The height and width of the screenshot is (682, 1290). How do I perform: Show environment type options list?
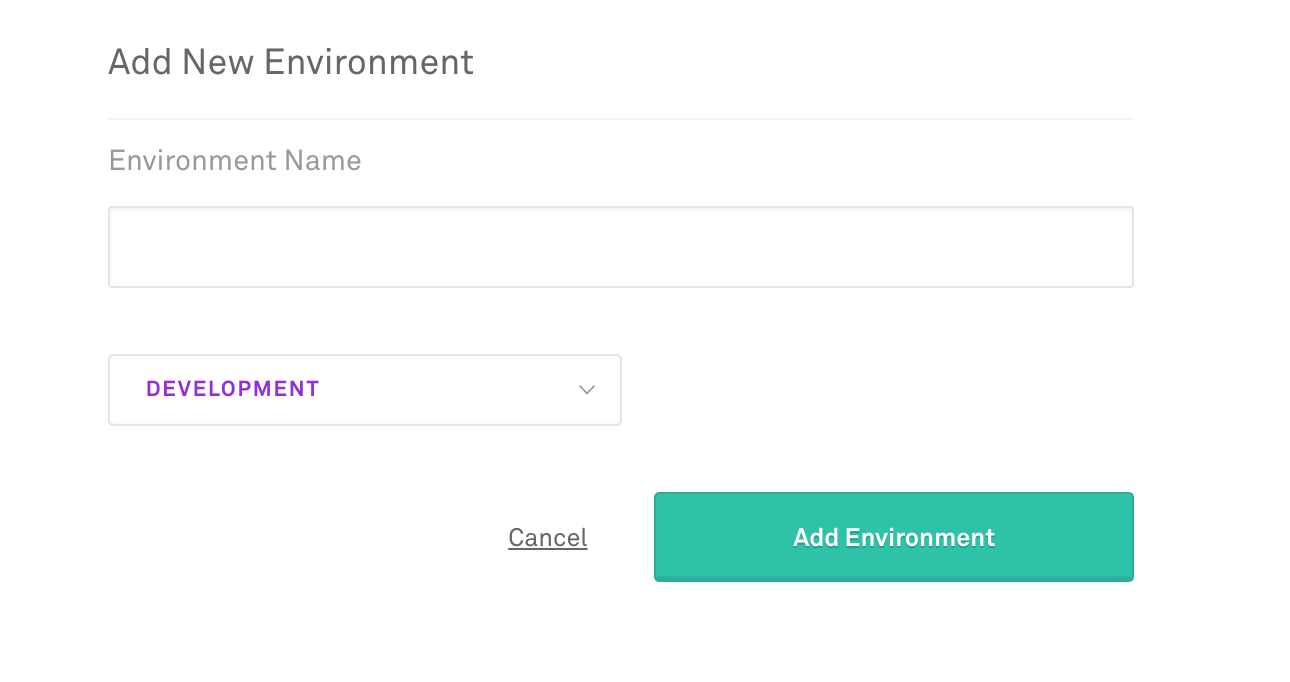pos(364,390)
